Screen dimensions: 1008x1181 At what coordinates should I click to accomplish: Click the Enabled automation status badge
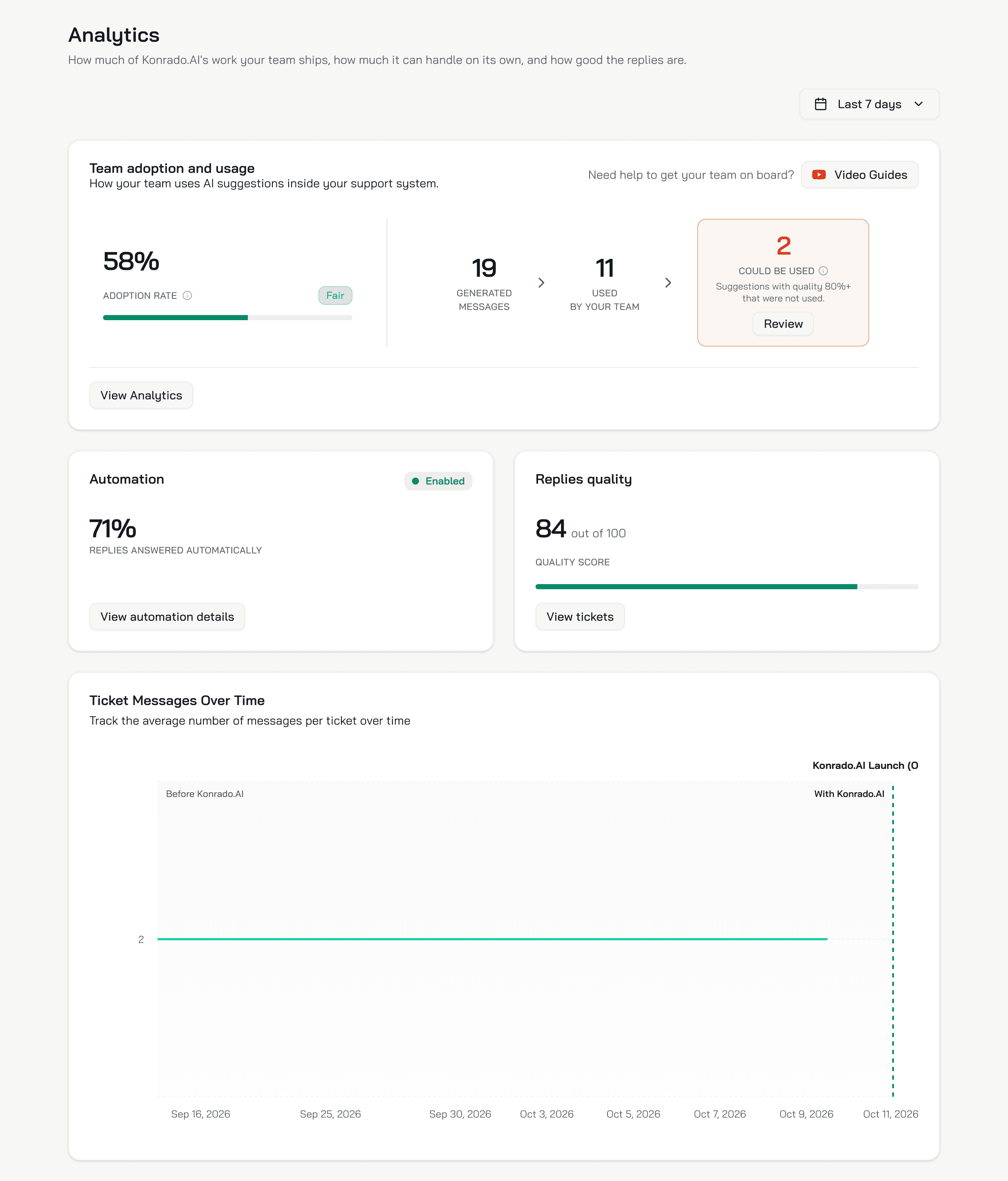pos(438,481)
